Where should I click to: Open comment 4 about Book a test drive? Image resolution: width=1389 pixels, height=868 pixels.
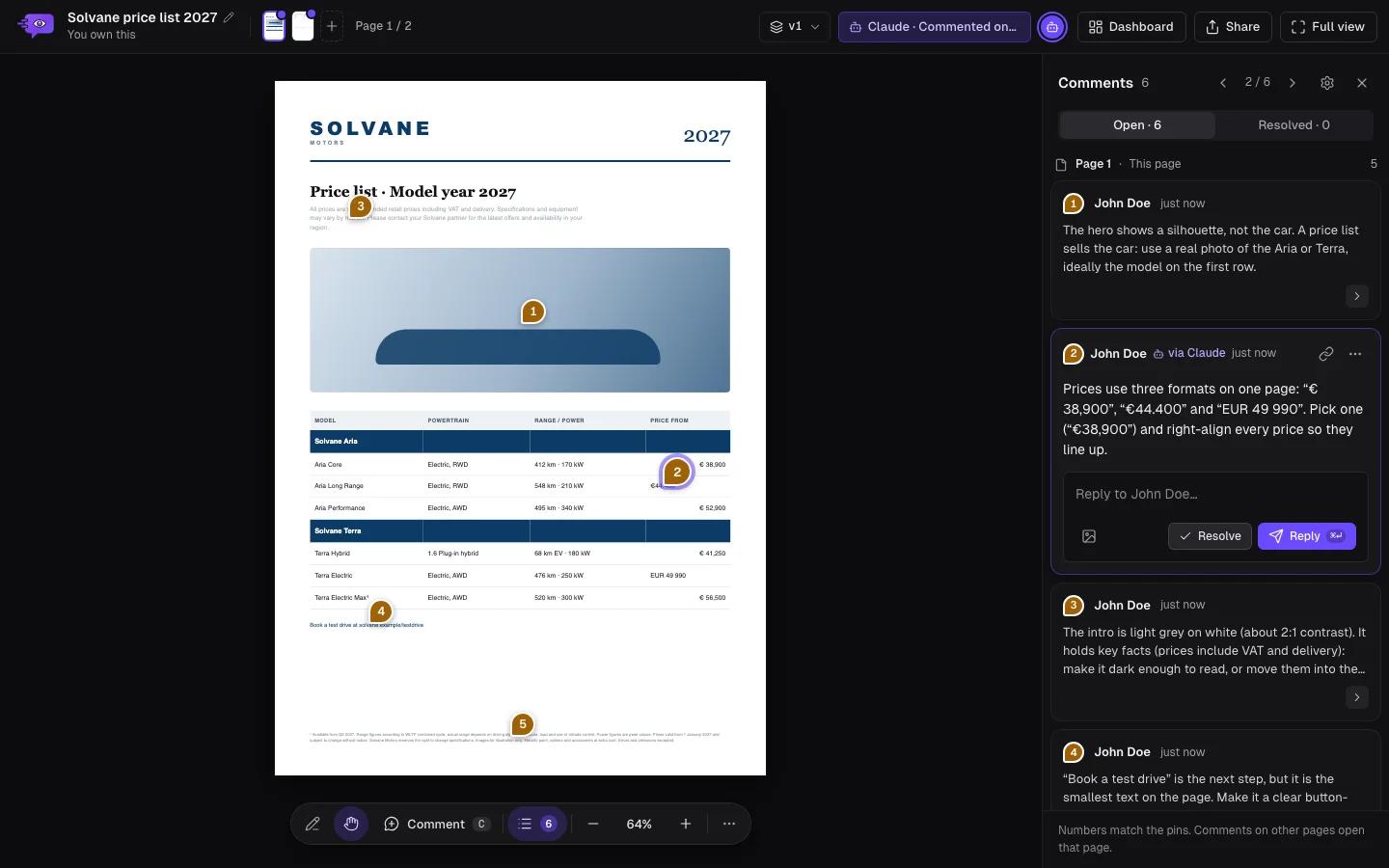(1215, 770)
